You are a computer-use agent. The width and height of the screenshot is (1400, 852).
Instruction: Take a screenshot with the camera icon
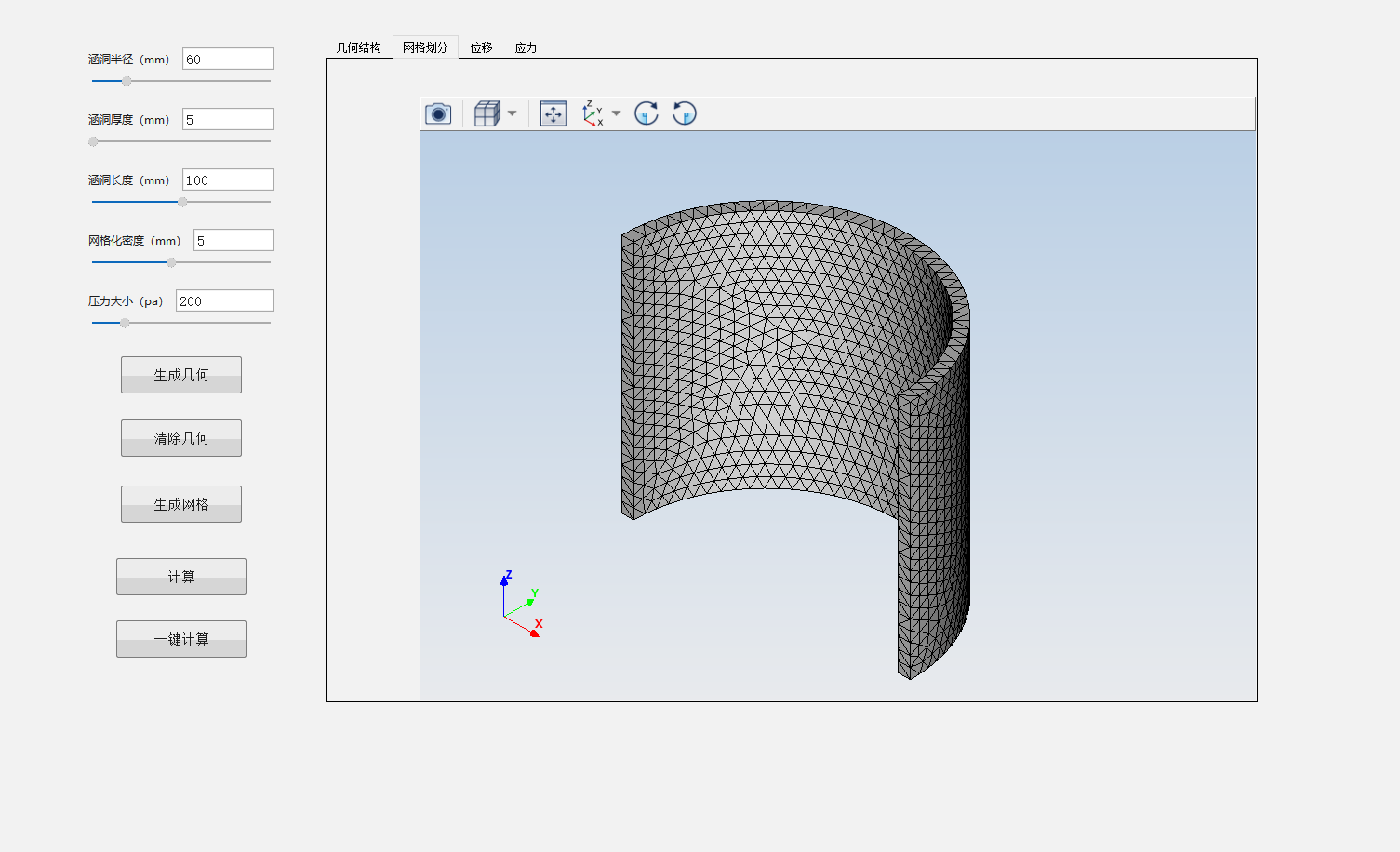tap(438, 113)
